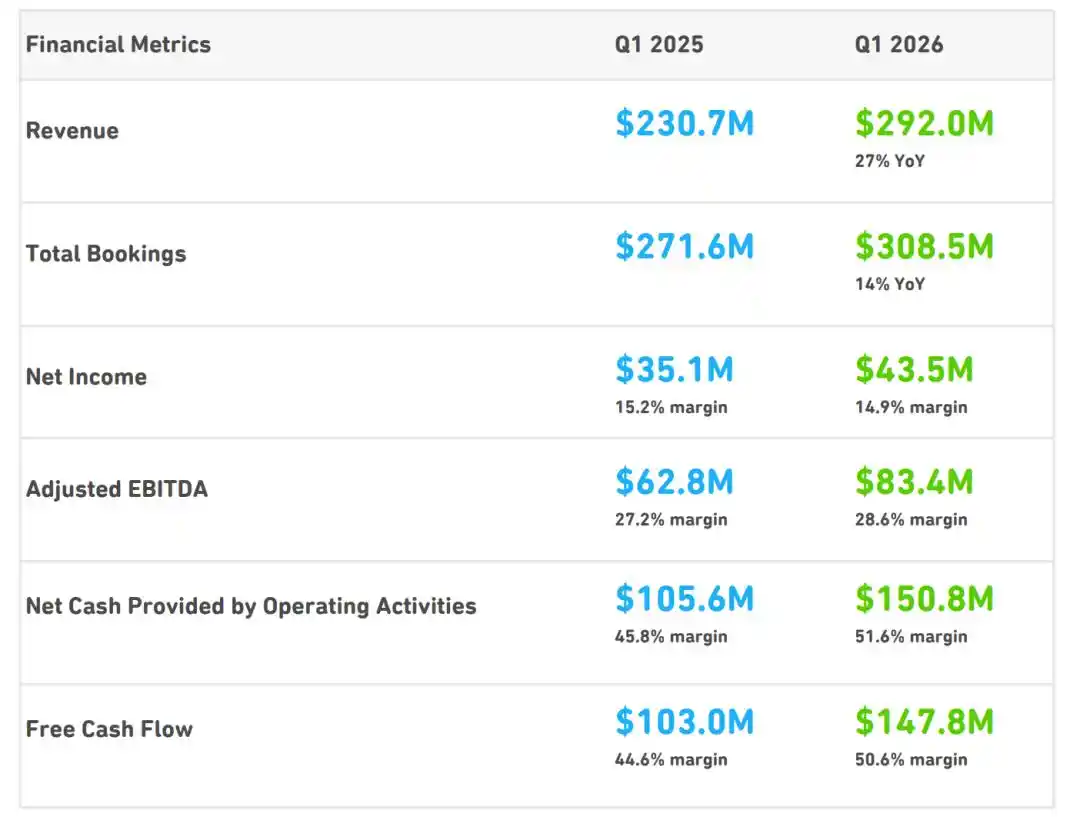Click the 51.6% margin note
The height and width of the screenshot is (817, 1080).
(x=911, y=637)
